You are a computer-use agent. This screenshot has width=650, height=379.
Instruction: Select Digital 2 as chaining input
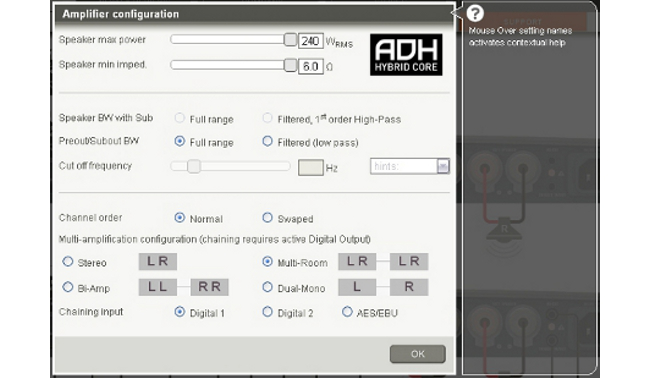268,312
